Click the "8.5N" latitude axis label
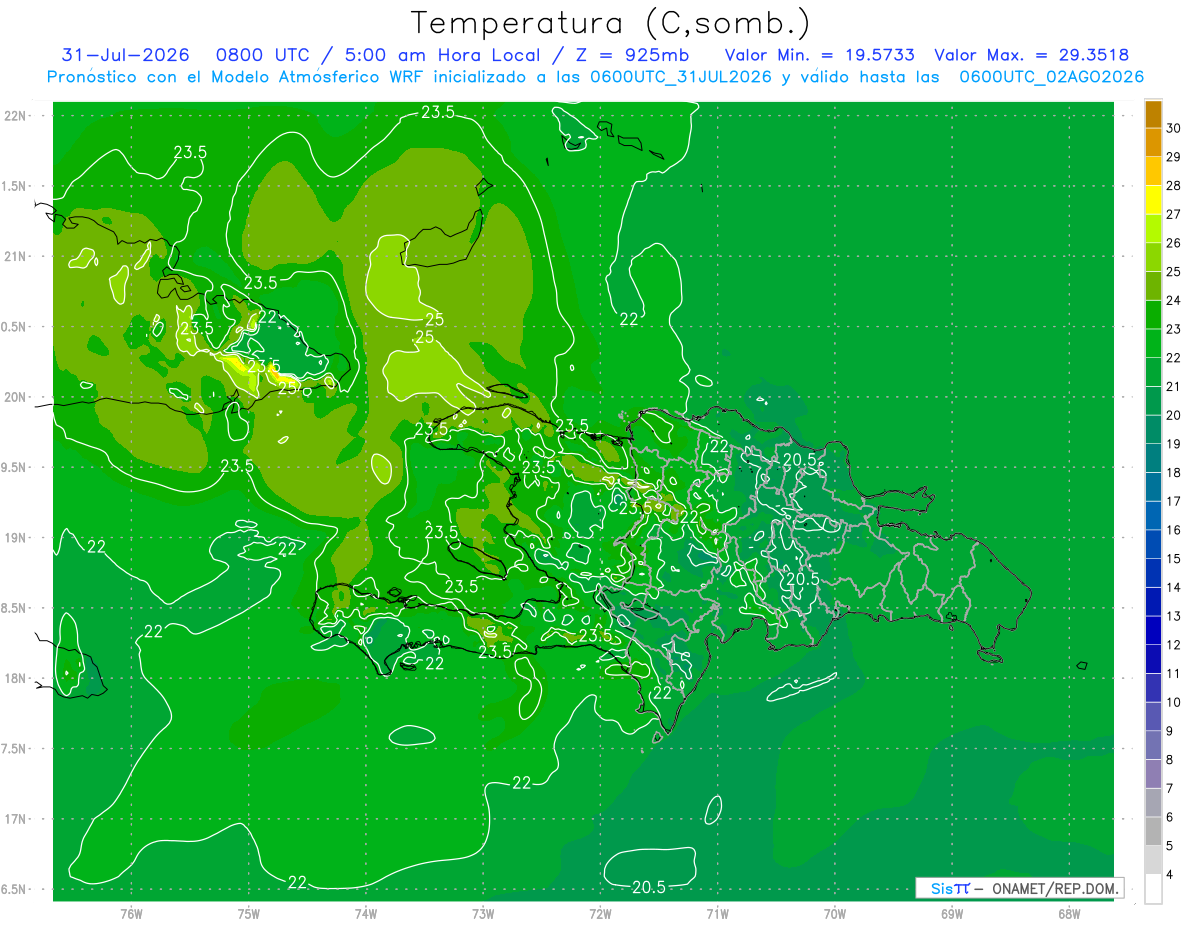 tap(14, 608)
